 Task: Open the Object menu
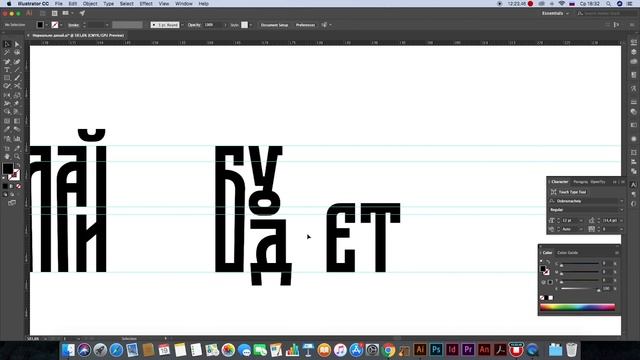click(90, 4)
